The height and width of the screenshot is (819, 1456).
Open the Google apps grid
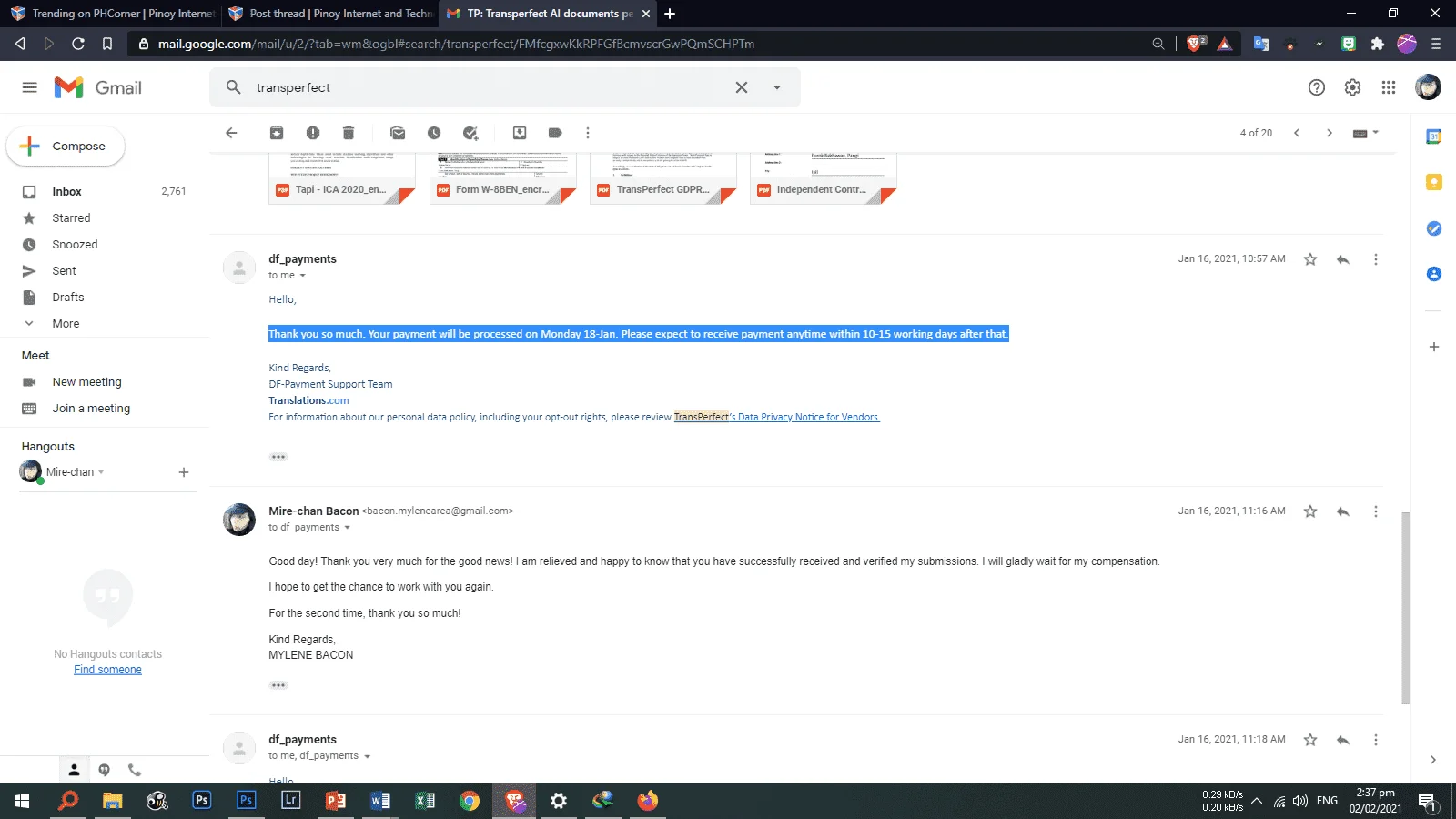(1389, 87)
